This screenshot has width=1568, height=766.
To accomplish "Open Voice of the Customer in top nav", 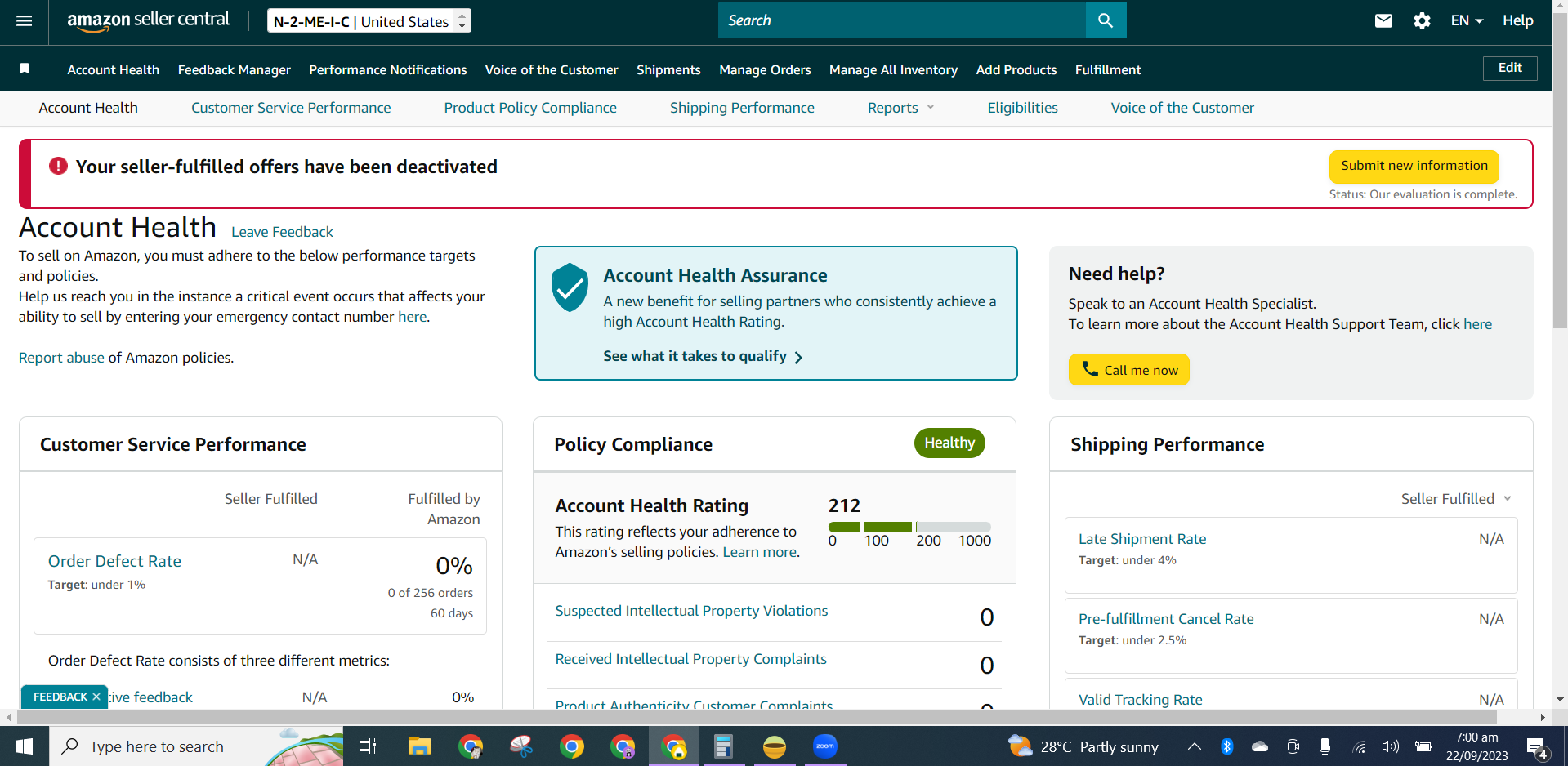I will click(x=552, y=69).
